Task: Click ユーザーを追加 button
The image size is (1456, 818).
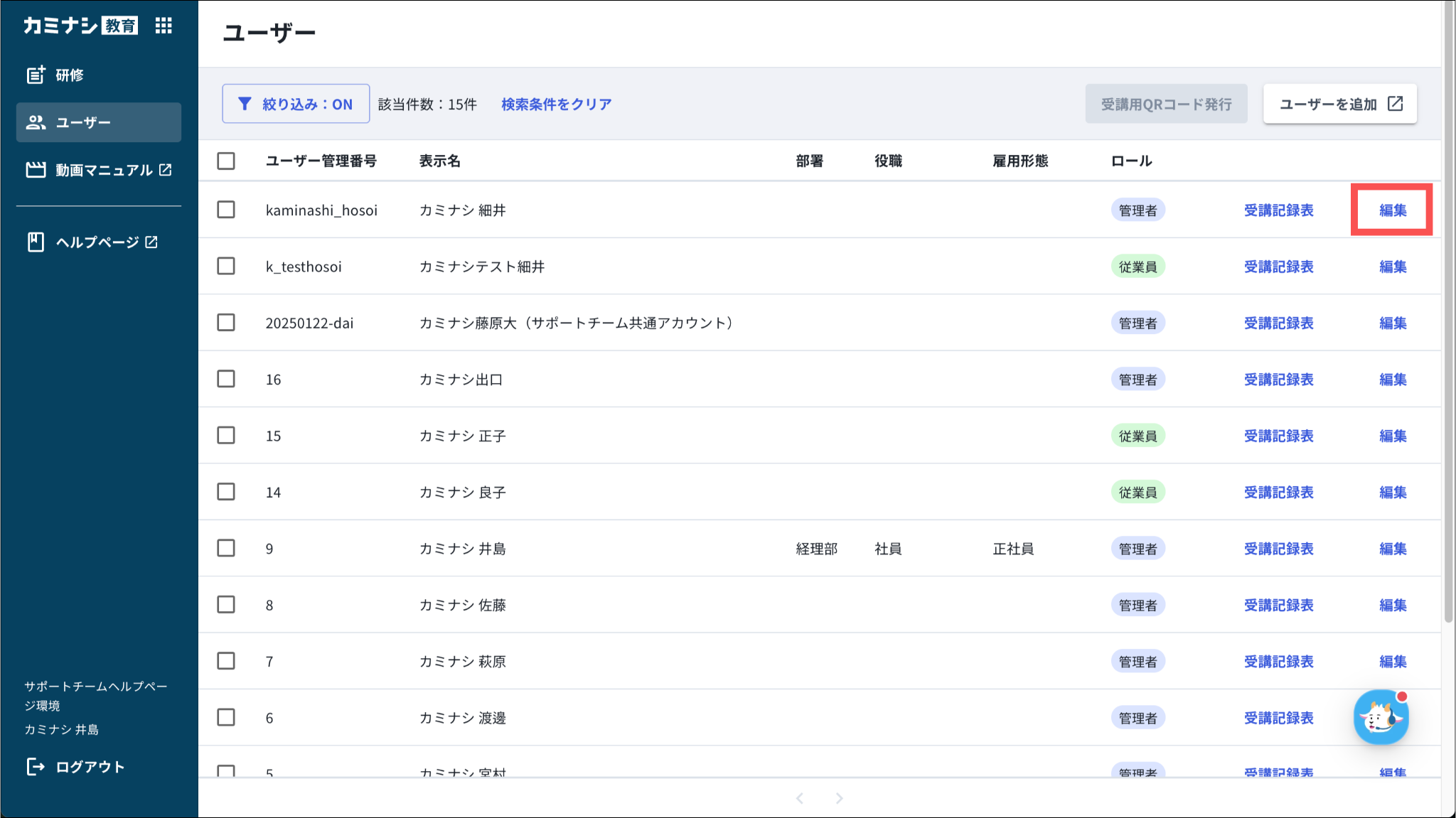Action: pos(1339,104)
